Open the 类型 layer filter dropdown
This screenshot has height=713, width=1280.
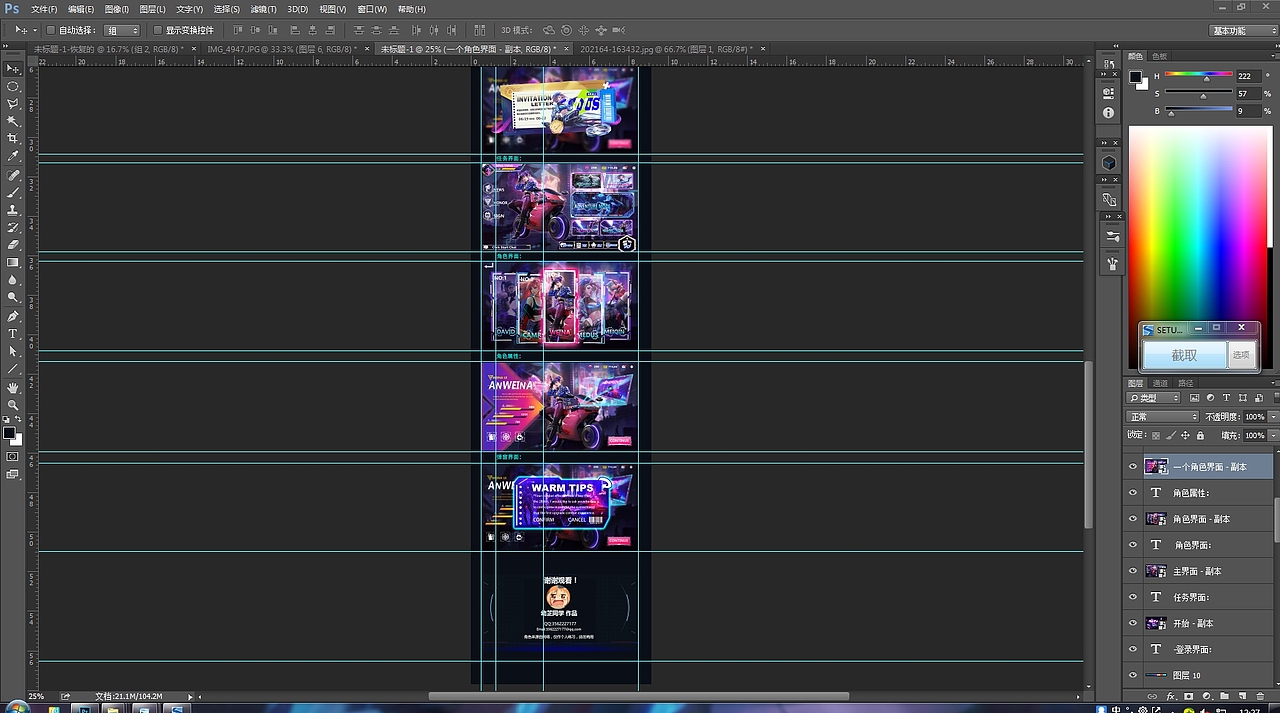1154,398
